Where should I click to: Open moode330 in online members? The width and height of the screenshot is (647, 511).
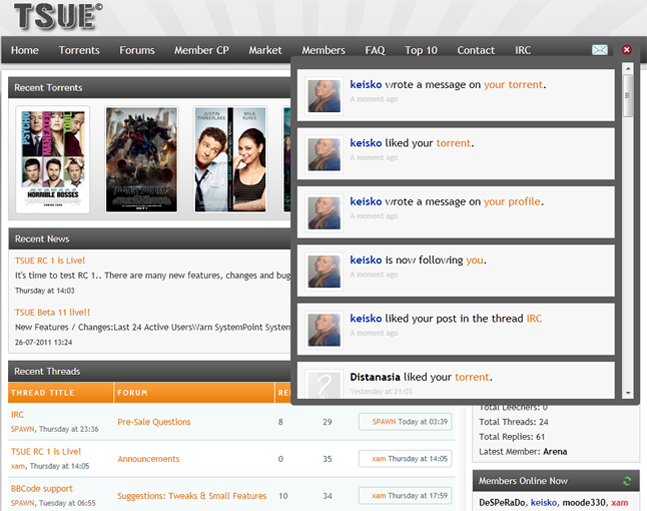(584, 503)
